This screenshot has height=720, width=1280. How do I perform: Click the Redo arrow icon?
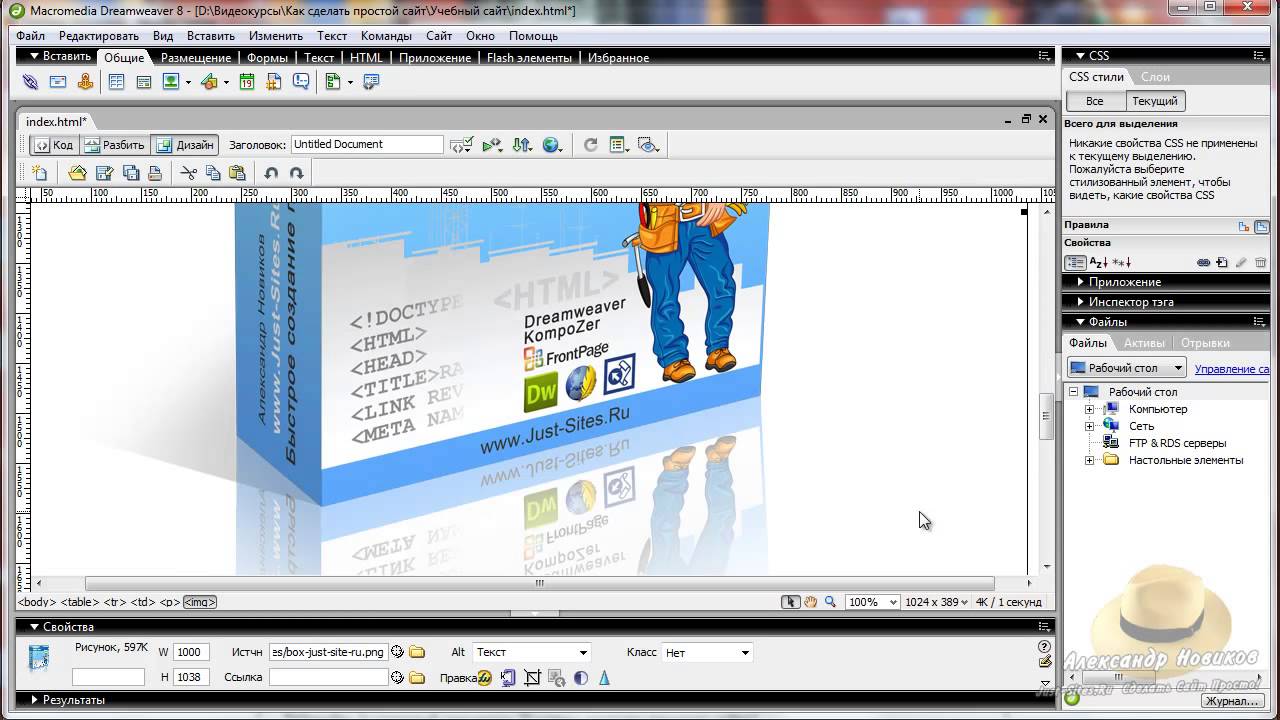point(296,172)
